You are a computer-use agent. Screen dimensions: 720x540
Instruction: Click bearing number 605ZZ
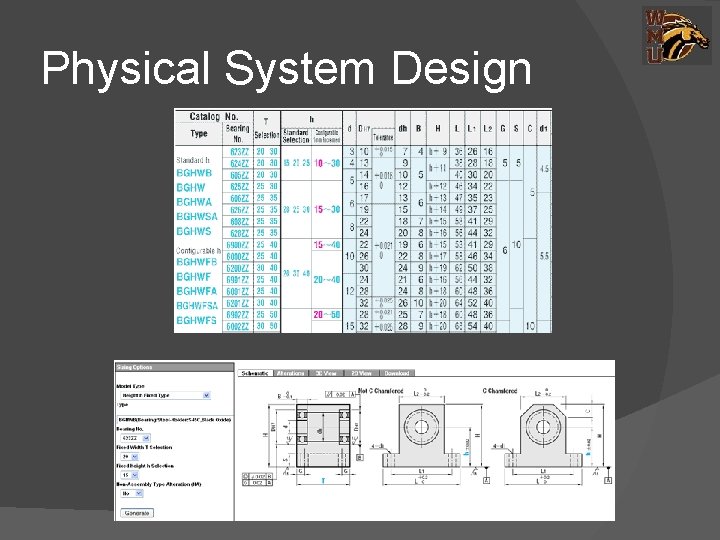tap(239, 175)
